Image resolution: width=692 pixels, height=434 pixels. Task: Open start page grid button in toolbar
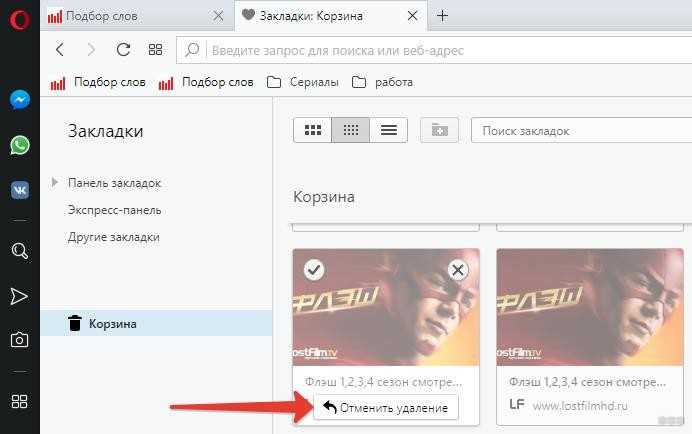tap(155, 49)
